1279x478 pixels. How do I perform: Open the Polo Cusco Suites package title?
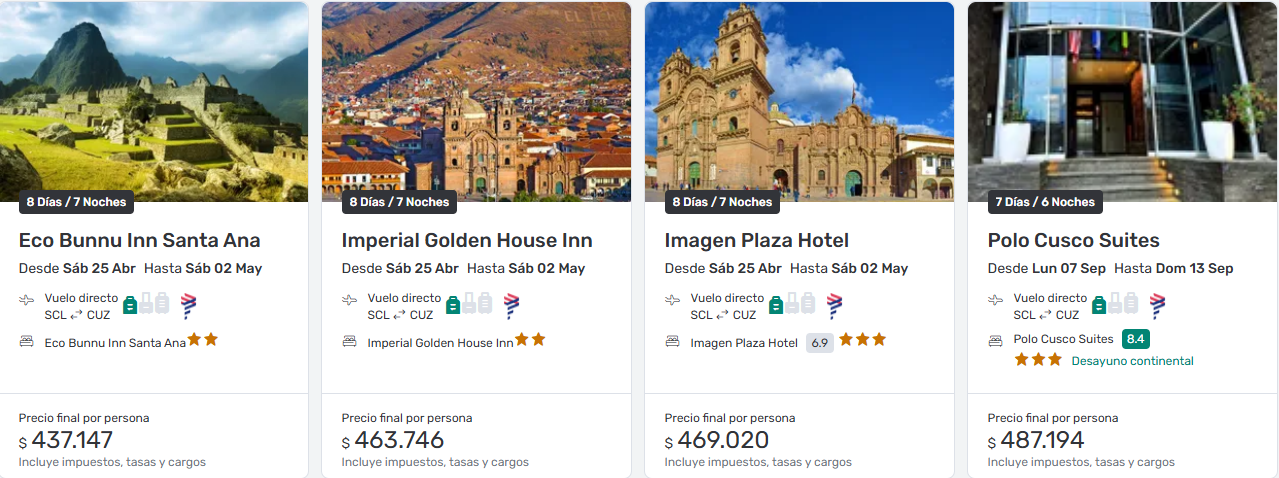coord(1074,241)
